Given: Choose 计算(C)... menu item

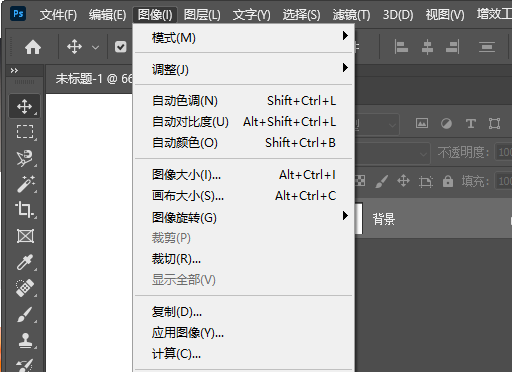Looking at the screenshot, I should pos(244,354).
